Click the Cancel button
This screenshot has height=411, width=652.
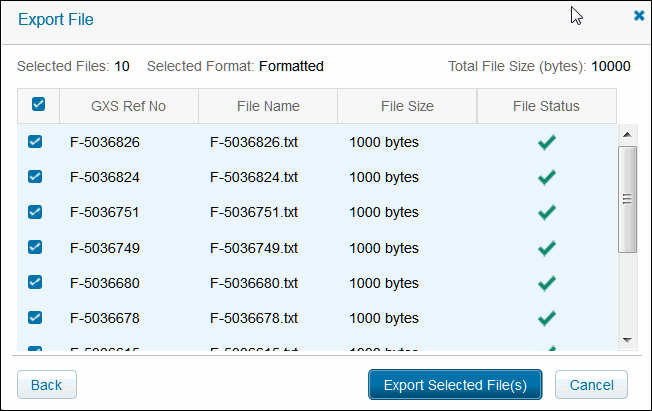coord(591,385)
